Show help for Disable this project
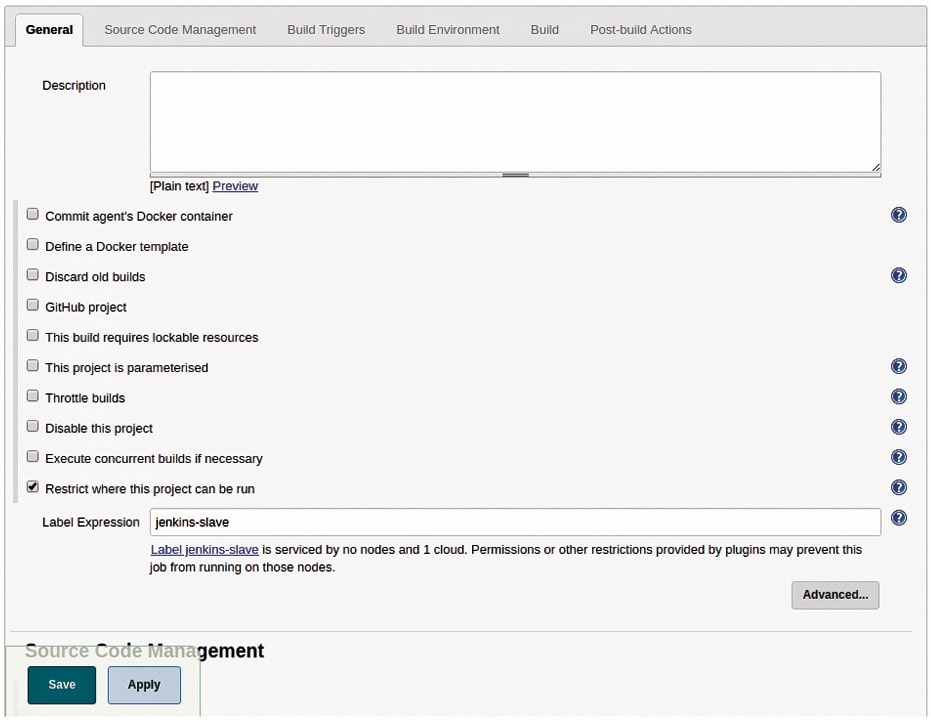The width and height of the screenshot is (931, 723). coord(898,427)
